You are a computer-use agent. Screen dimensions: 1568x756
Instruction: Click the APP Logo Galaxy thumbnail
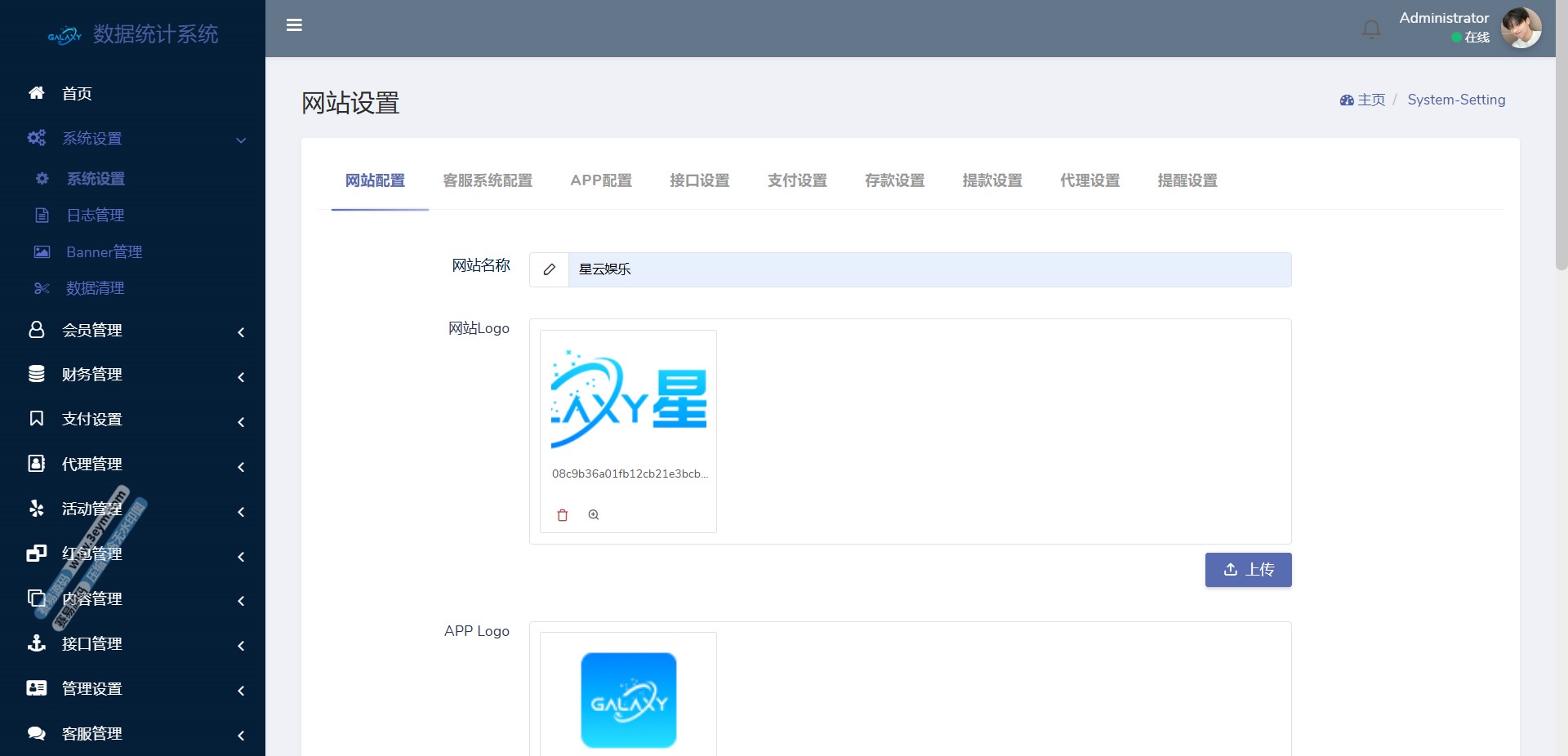(628, 700)
